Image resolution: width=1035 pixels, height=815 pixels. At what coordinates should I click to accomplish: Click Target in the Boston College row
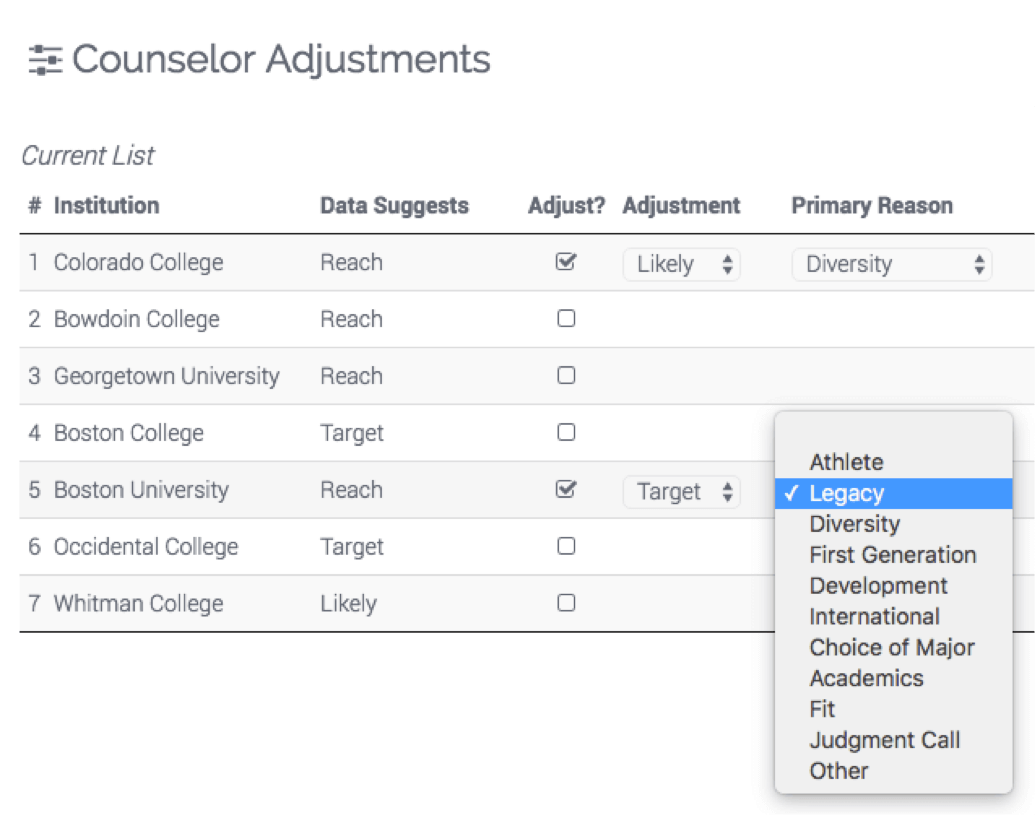(352, 434)
